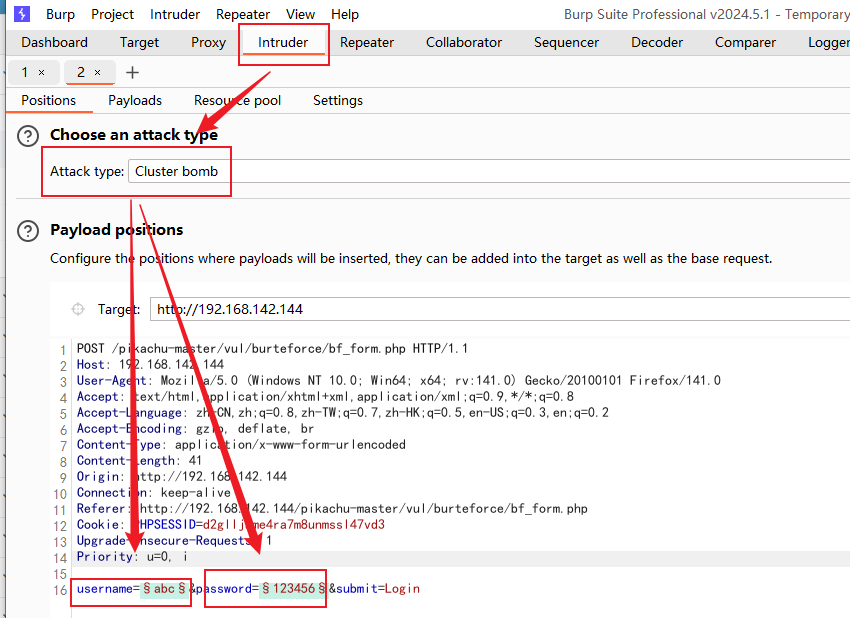Select the Intruder tool tab
Viewport: 850px width, 618px height.
pos(283,42)
